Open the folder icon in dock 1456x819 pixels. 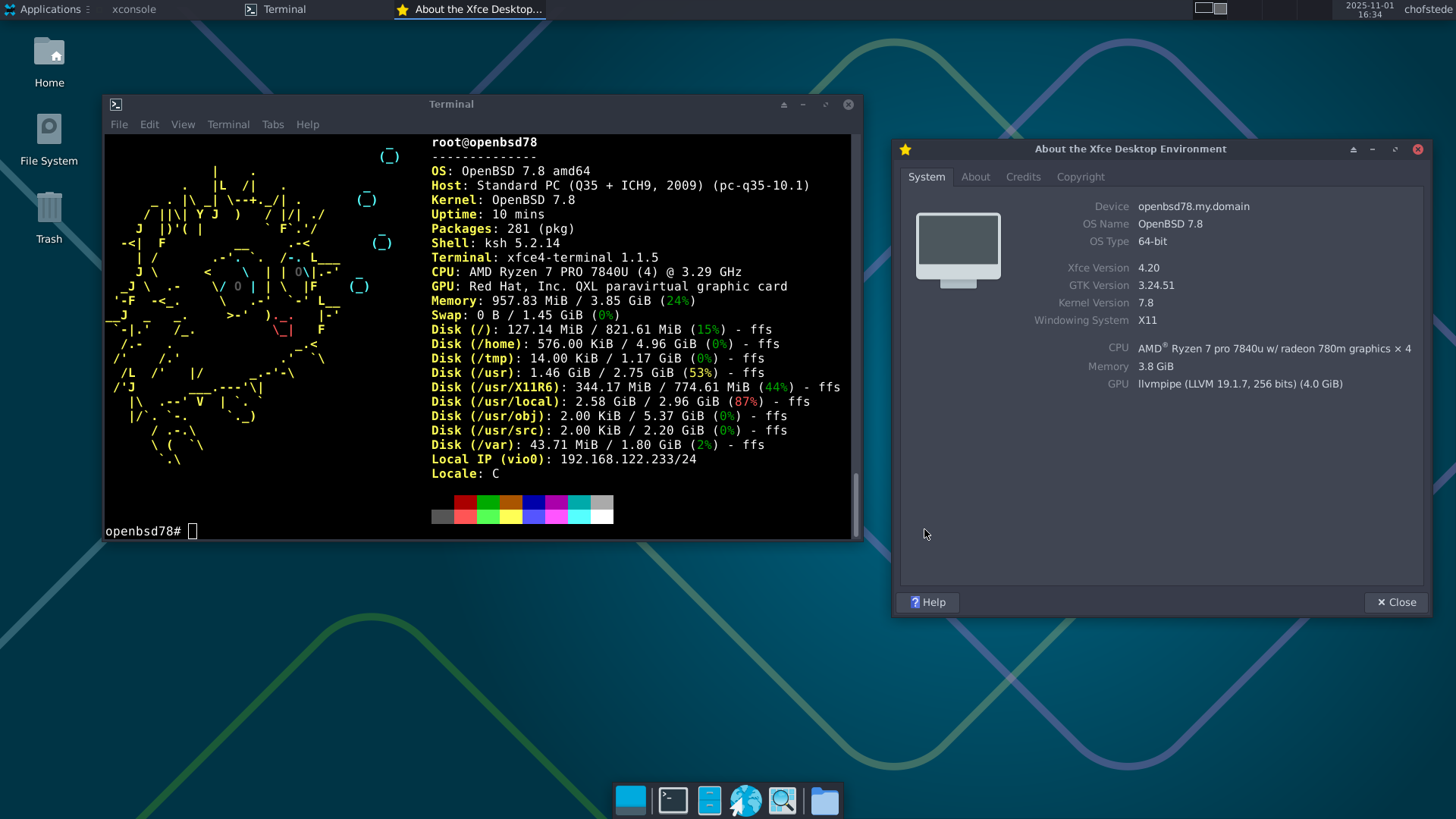(x=824, y=800)
